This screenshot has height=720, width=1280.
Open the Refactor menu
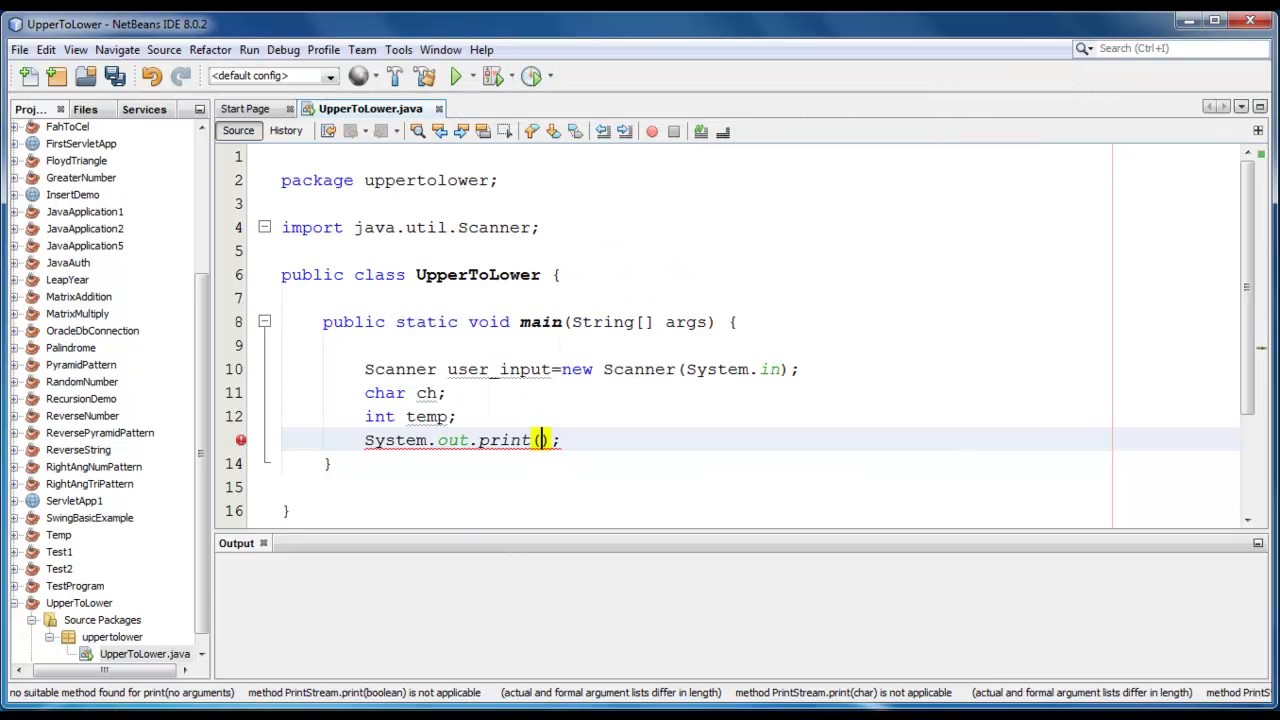coord(210,49)
